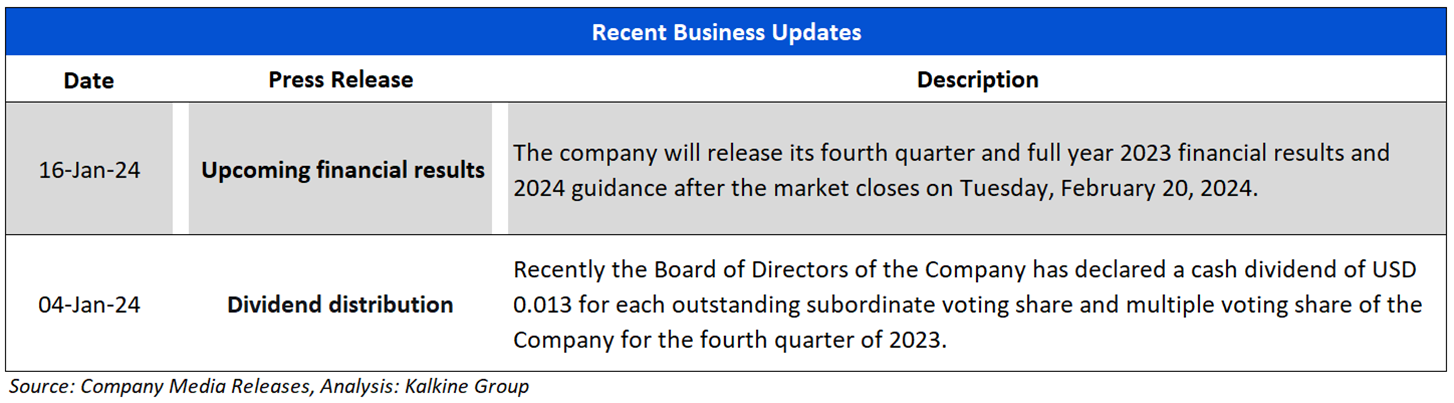Viewport: 1454px width, 403px height.
Task: Click the 16-Jan-24 date cell
Action: [x=89, y=170]
